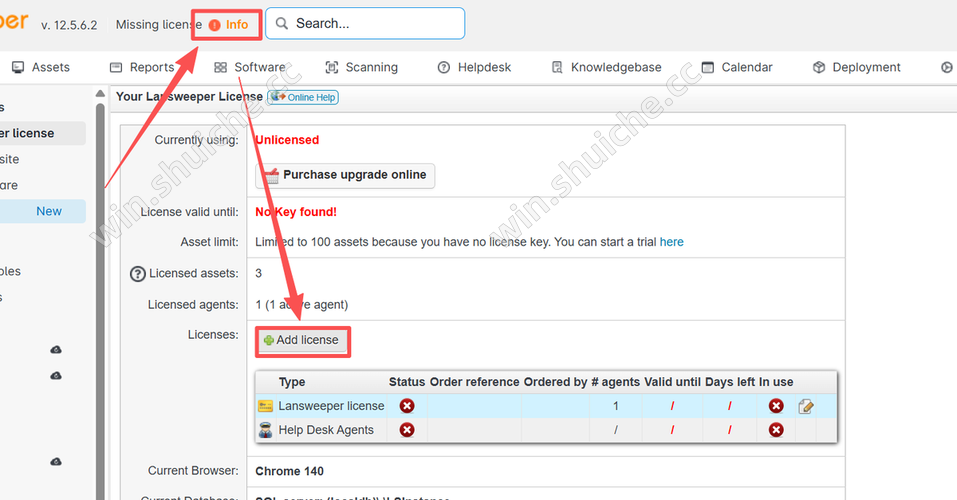
Task: Click the Help Desk Agents person icon
Action: [x=265, y=430]
